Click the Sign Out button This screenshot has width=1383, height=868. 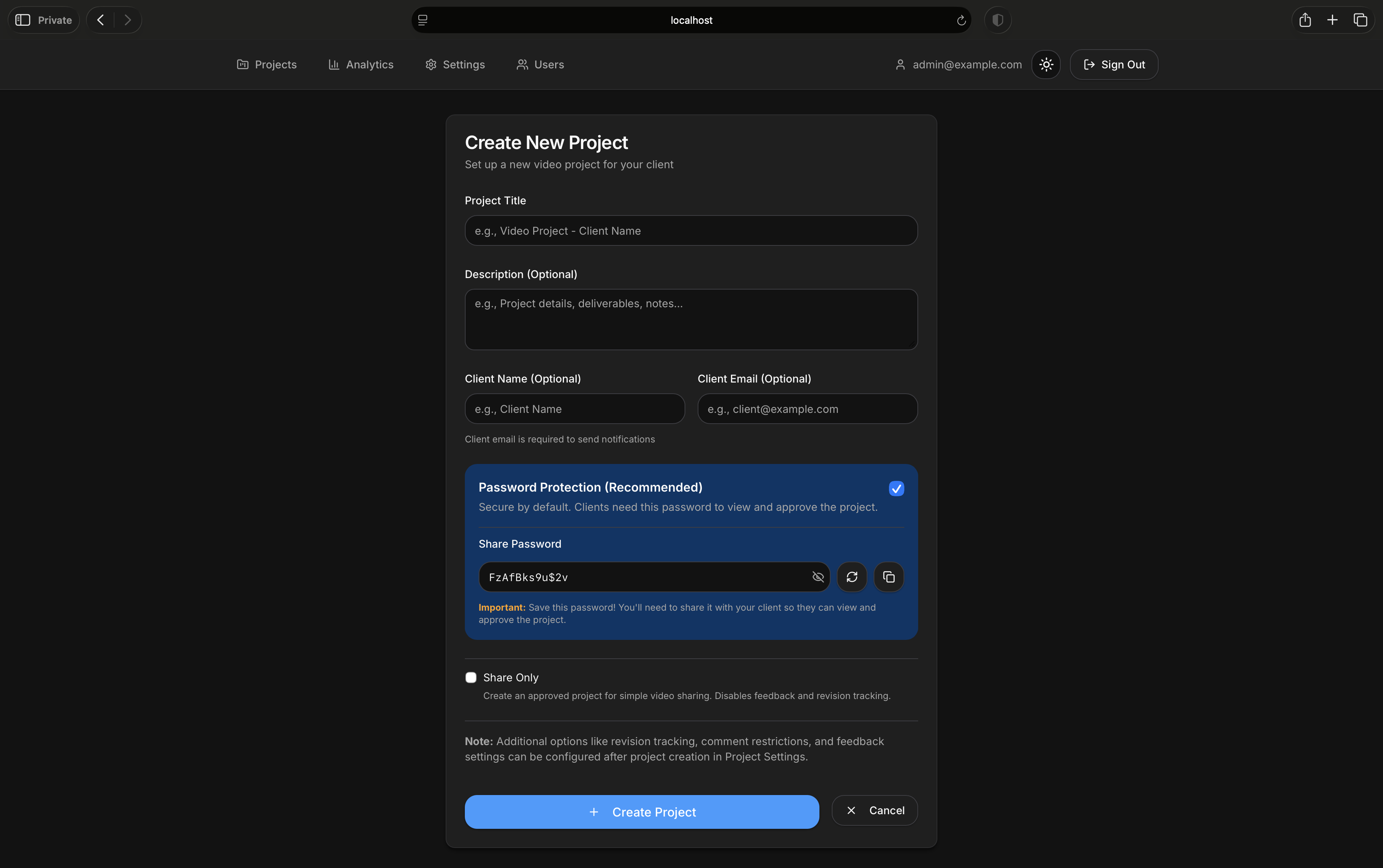(x=1114, y=64)
